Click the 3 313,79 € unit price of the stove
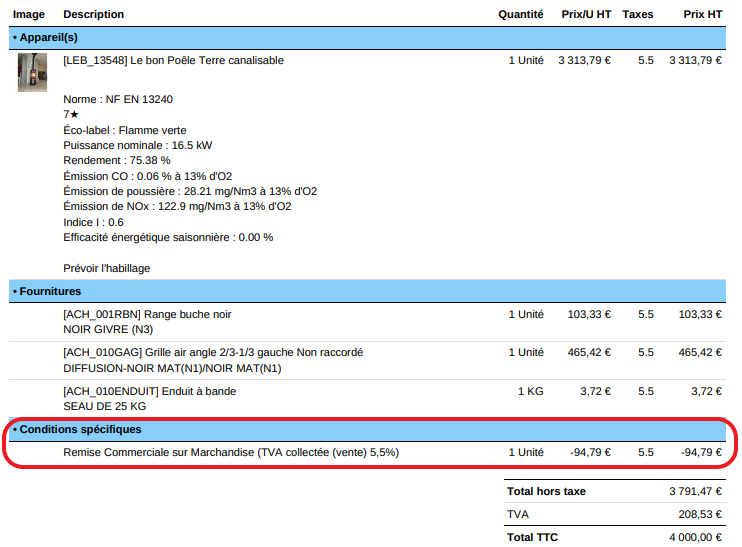Screen dimensions: 742x547 coord(584,61)
